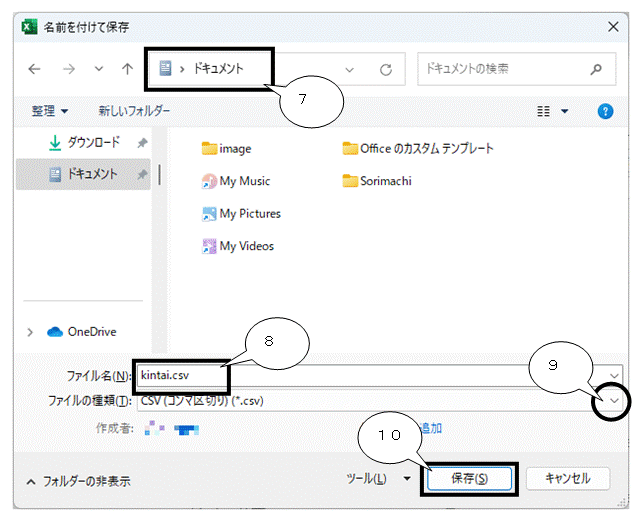The image size is (642, 520).
Task: Open the image folder
Action: 234,149
